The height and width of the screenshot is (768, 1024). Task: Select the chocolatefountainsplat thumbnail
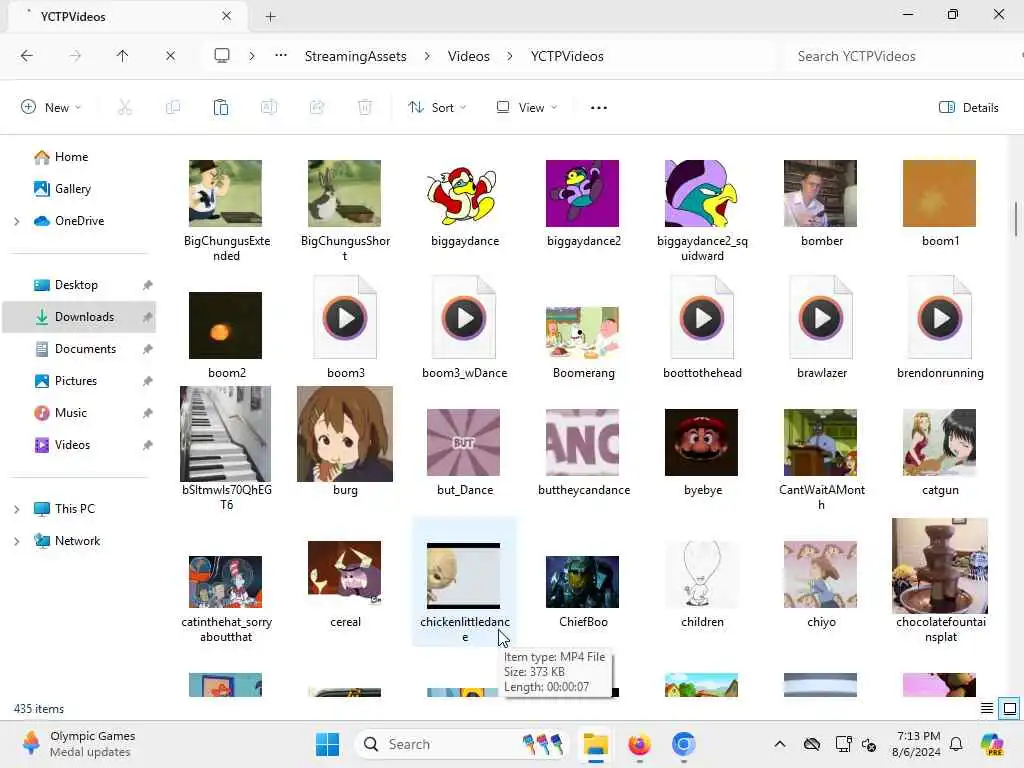pos(940,566)
